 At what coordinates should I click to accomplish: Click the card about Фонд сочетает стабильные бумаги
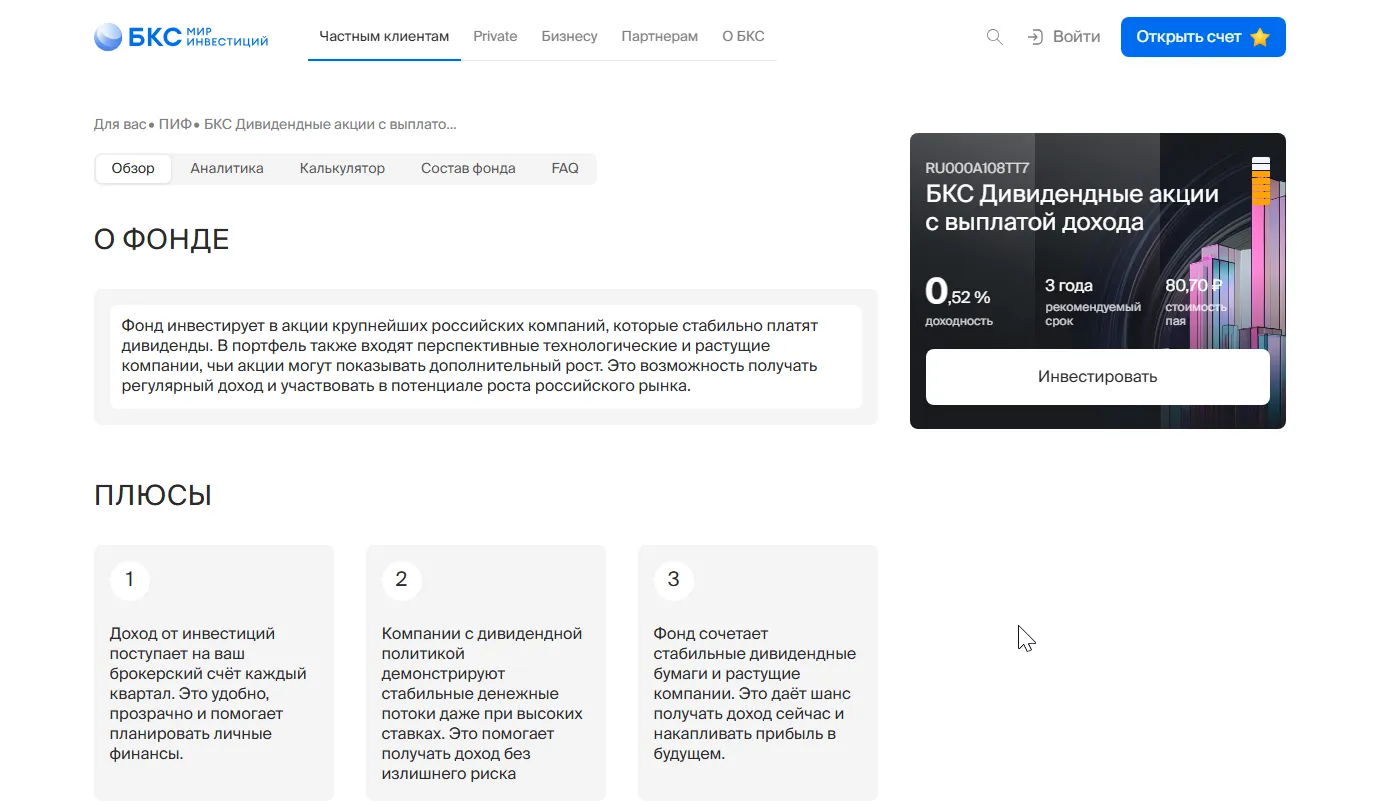[758, 673]
